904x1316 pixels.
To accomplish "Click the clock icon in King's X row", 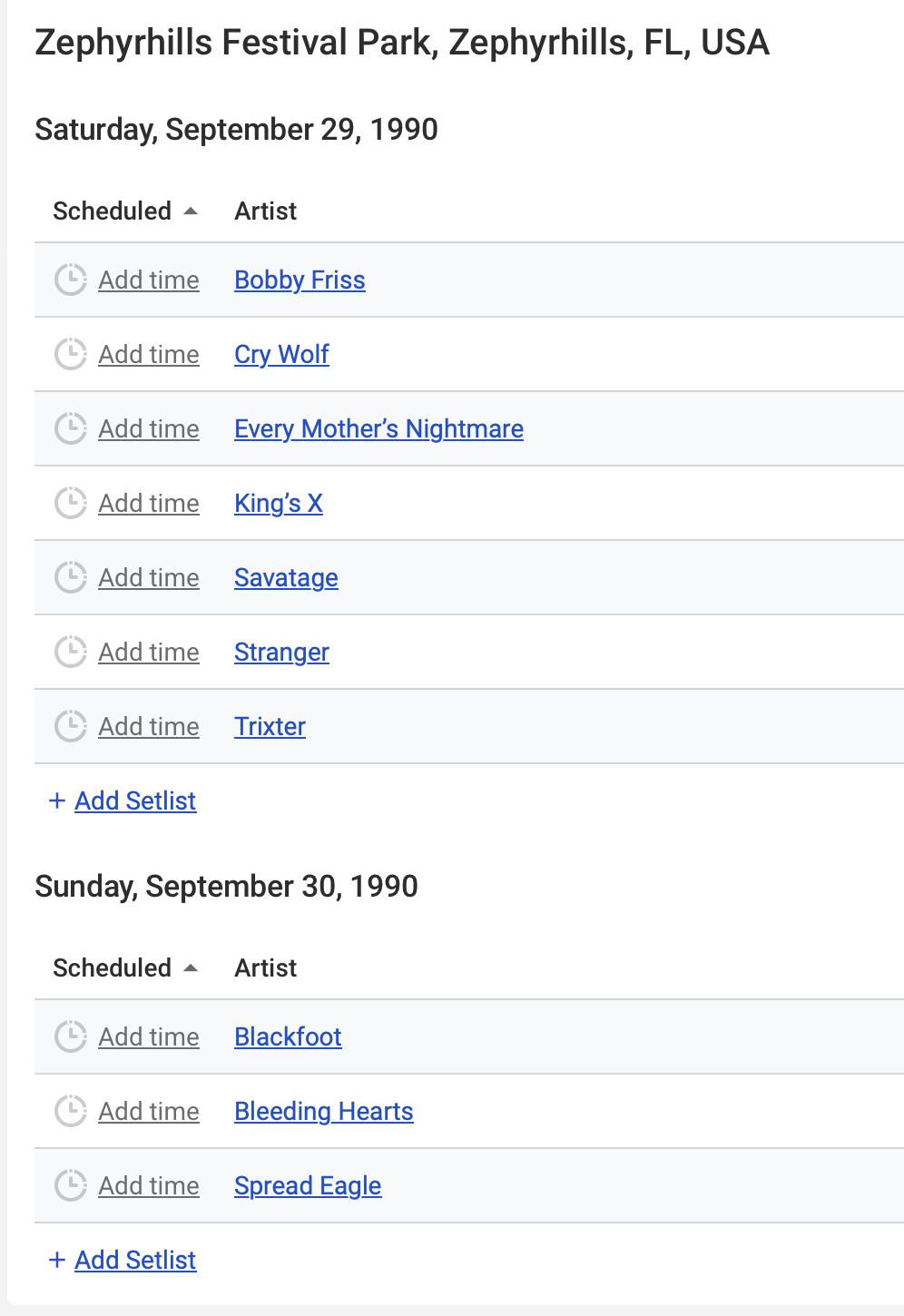I will (71, 503).
